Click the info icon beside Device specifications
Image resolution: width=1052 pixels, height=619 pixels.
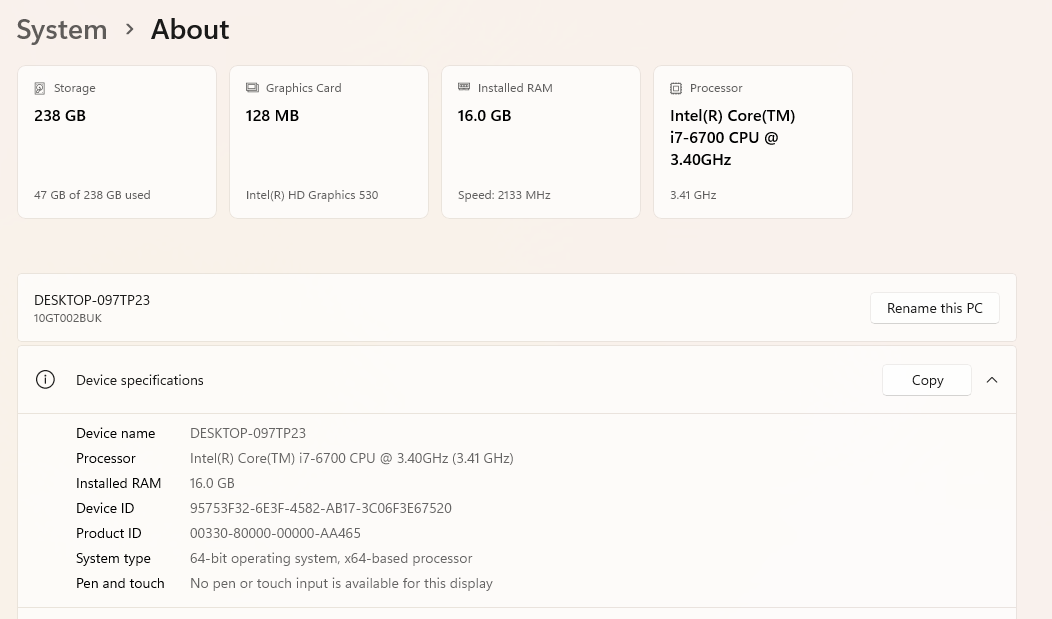point(45,380)
